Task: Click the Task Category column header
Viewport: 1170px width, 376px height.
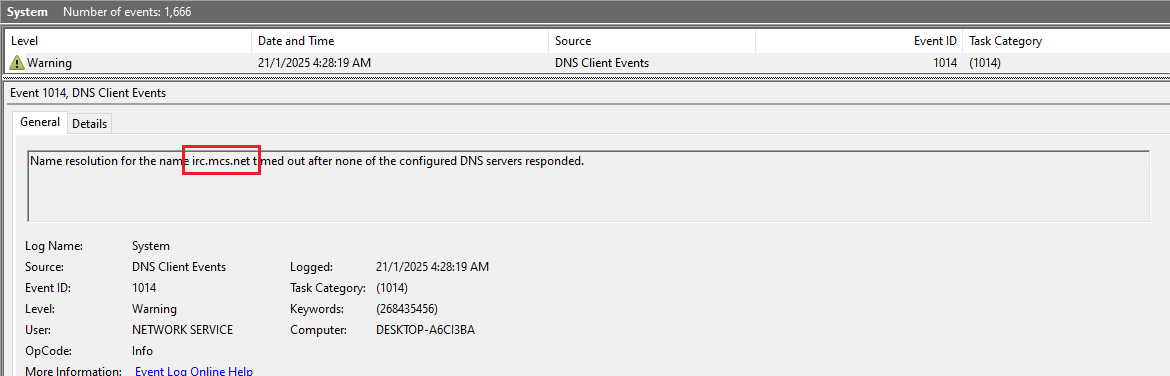Action: pyautogui.click(x=1066, y=41)
